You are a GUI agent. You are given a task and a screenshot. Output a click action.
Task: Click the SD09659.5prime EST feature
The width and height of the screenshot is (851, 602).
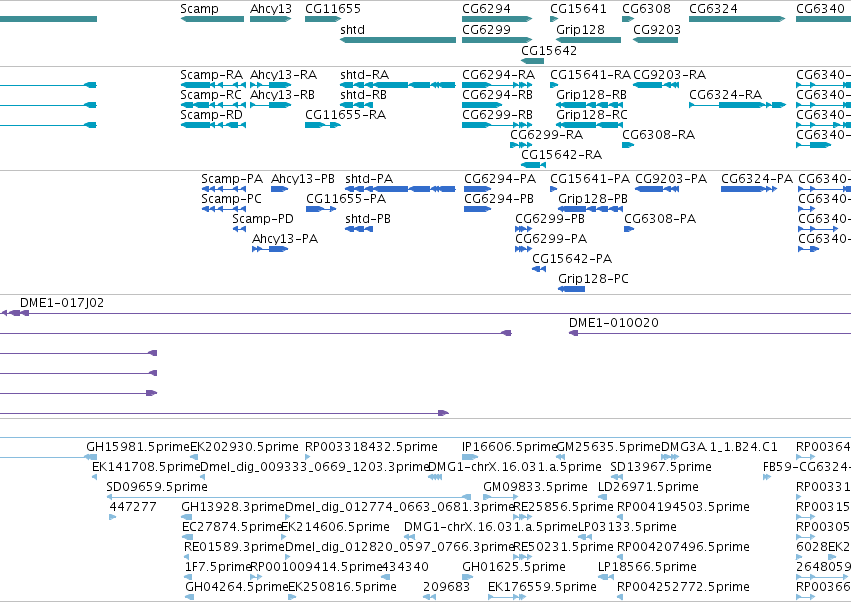(x=289, y=497)
